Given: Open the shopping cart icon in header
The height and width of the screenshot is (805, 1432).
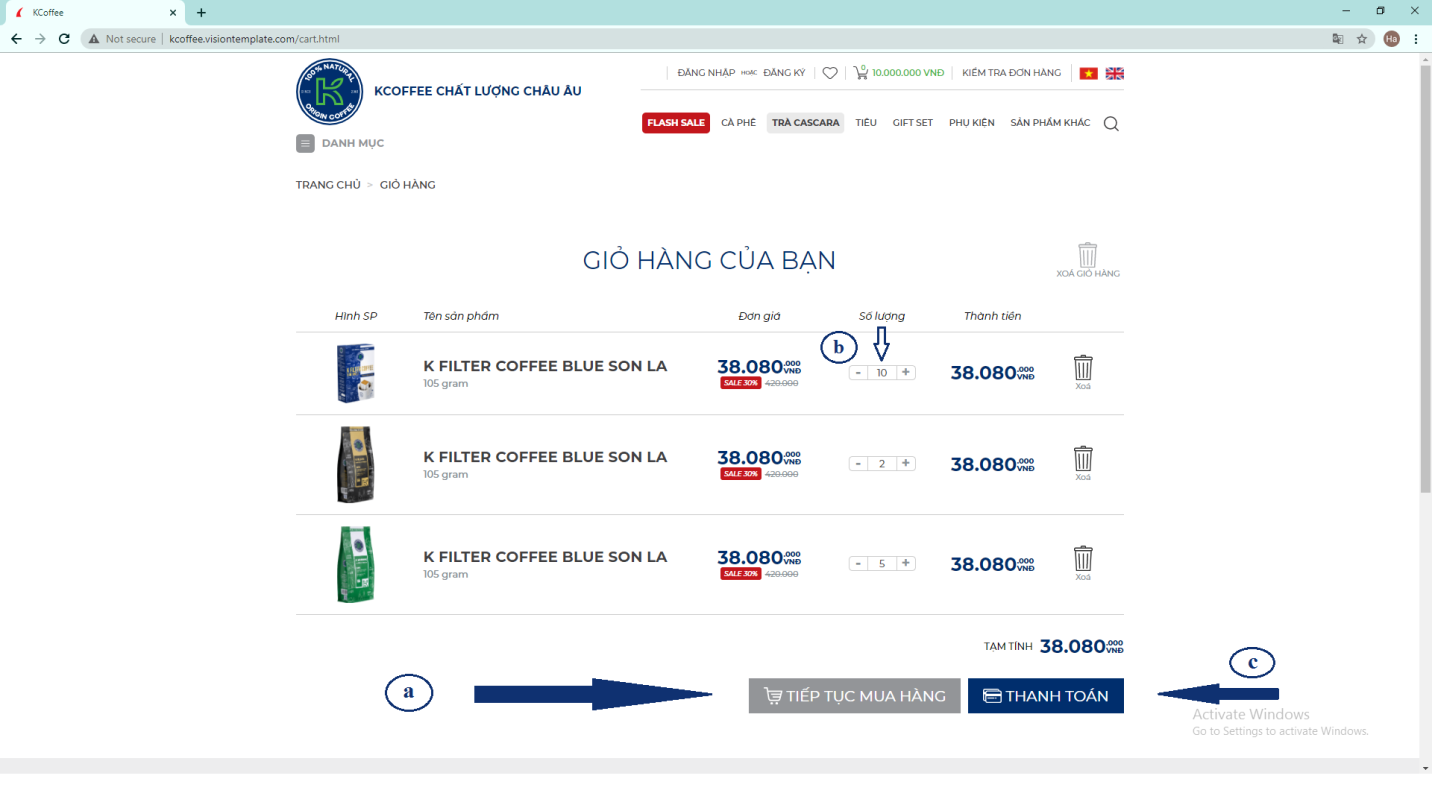Looking at the screenshot, I should [x=860, y=73].
